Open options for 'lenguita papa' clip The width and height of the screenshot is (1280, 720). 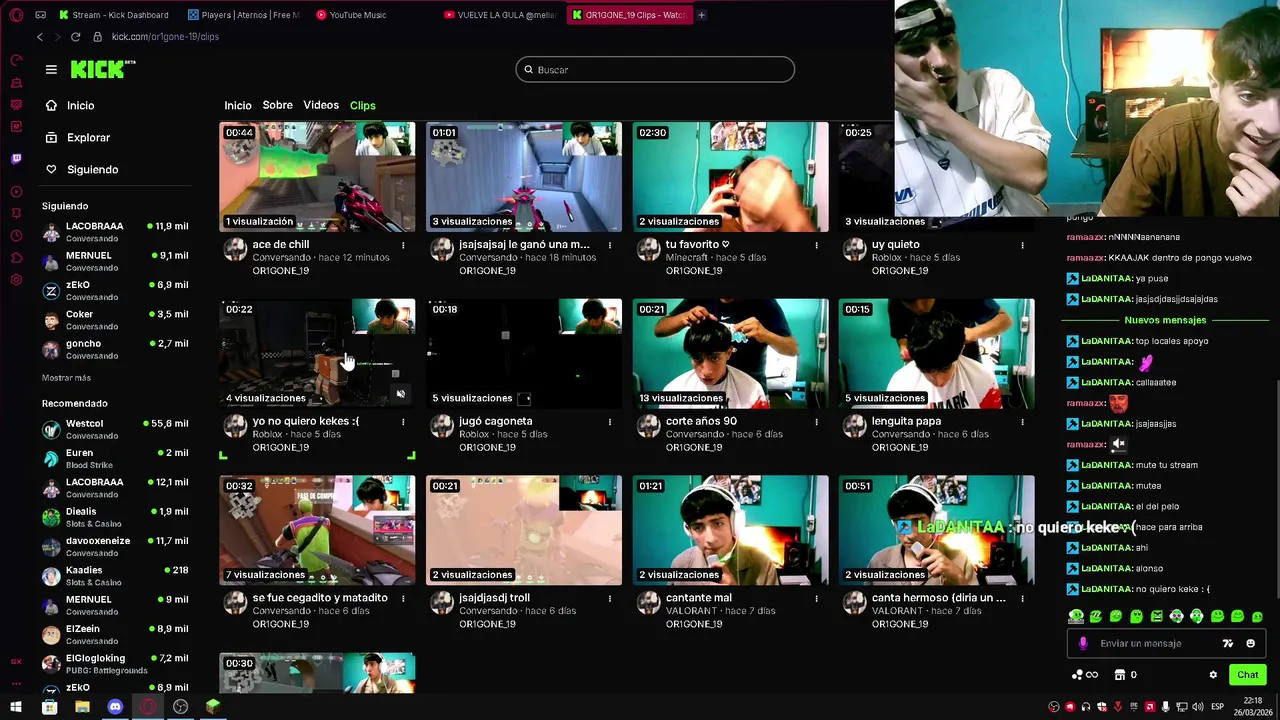click(x=1022, y=422)
